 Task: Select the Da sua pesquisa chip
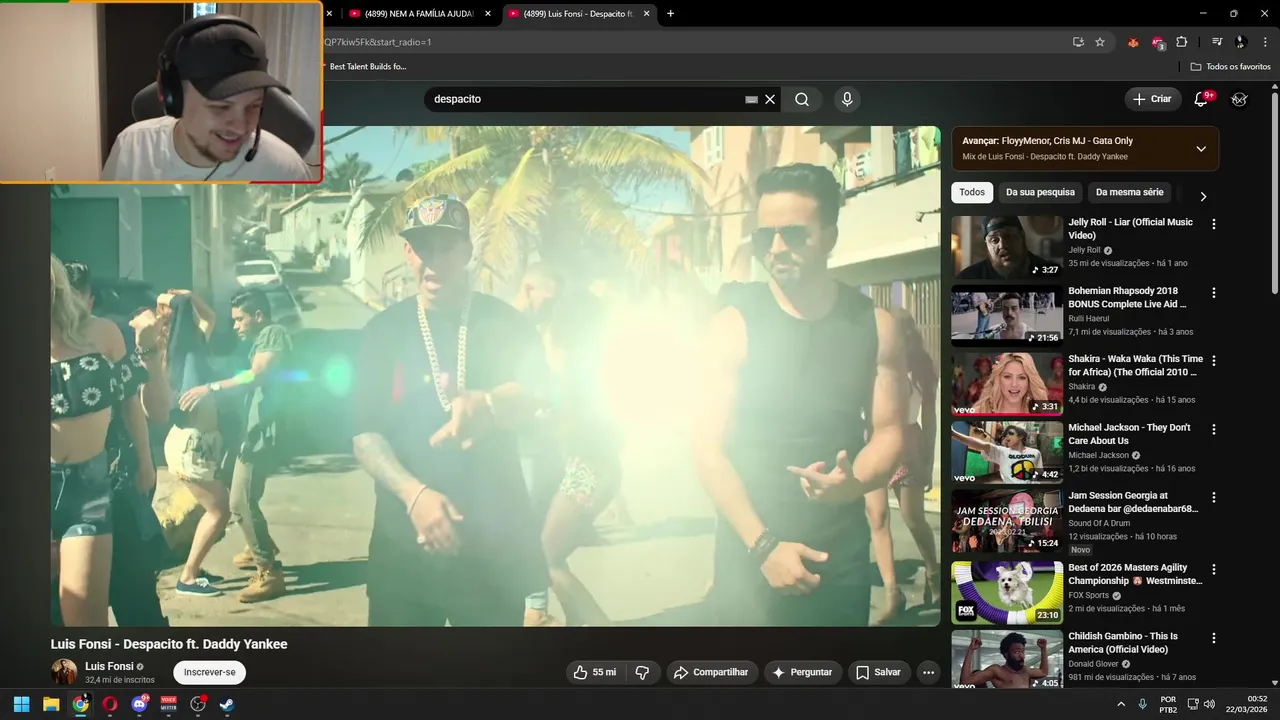tap(1040, 192)
